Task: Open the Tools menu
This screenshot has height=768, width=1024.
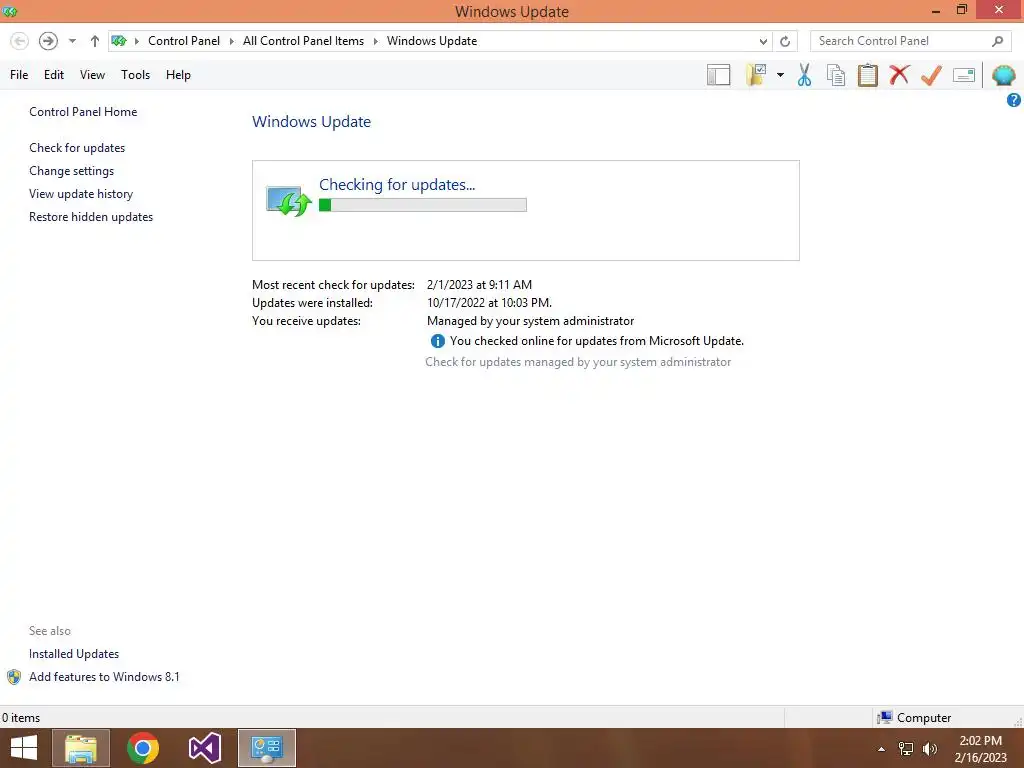Action: click(135, 75)
